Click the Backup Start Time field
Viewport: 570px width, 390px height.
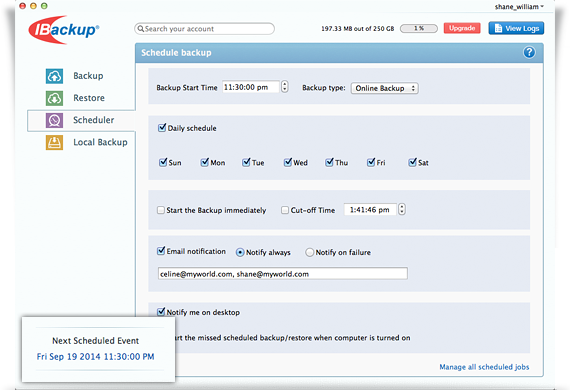pos(251,87)
